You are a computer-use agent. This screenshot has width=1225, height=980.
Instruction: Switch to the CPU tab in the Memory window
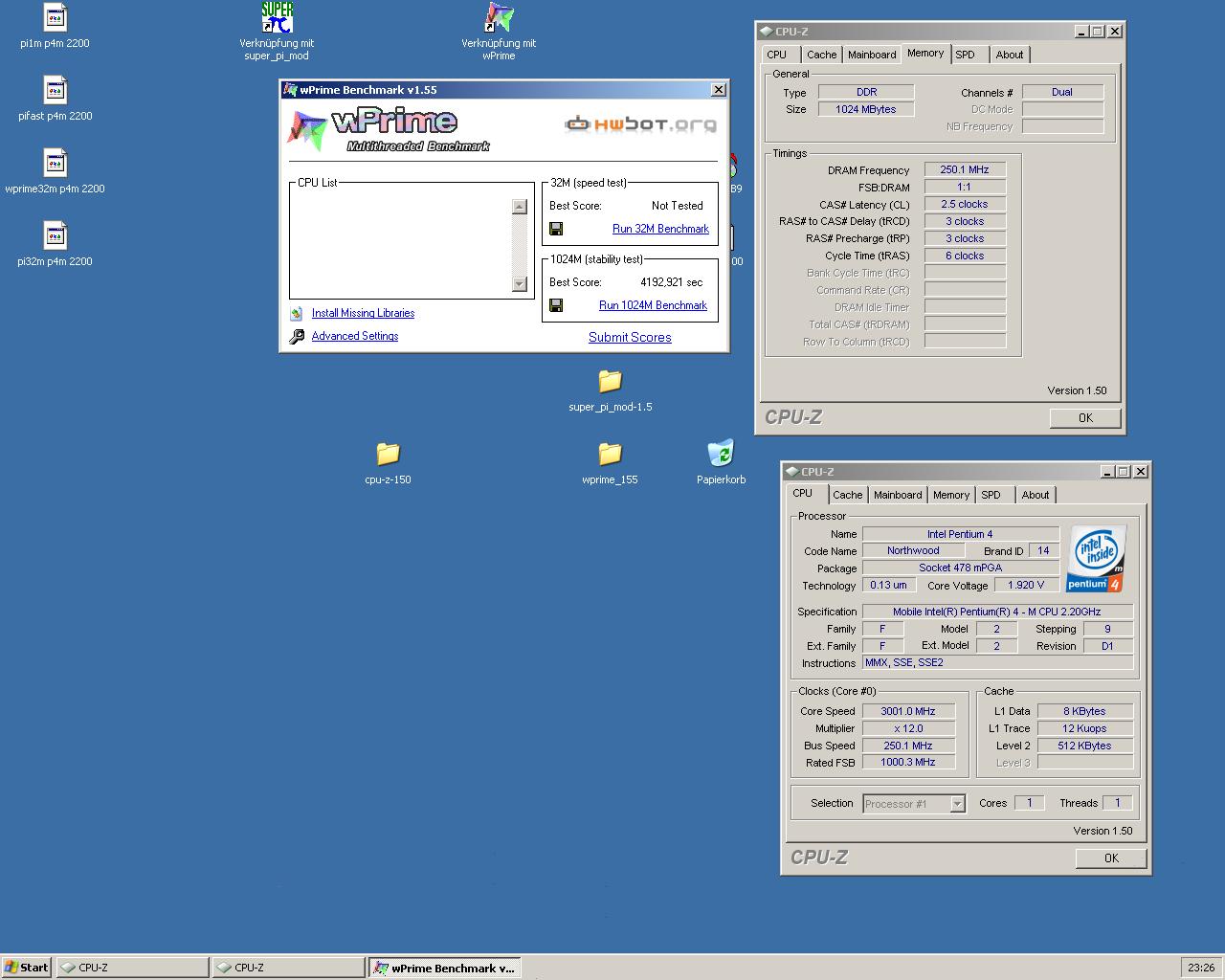pyautogui.click(x=777, y=55)
